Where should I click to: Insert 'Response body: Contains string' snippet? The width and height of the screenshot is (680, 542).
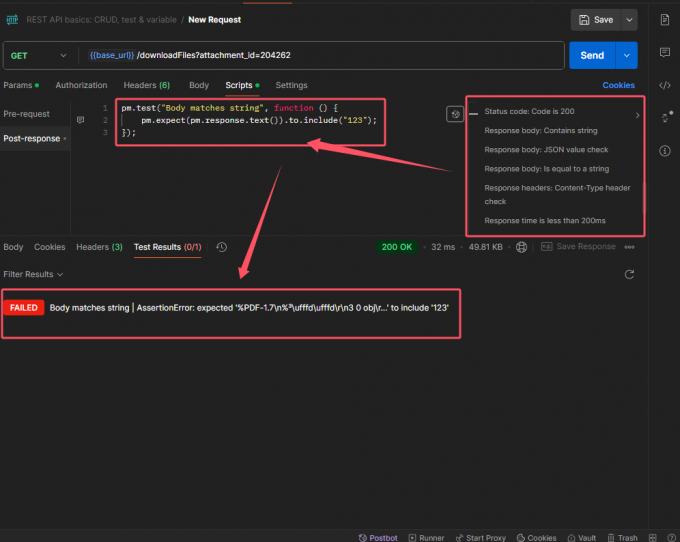[541, 131]
